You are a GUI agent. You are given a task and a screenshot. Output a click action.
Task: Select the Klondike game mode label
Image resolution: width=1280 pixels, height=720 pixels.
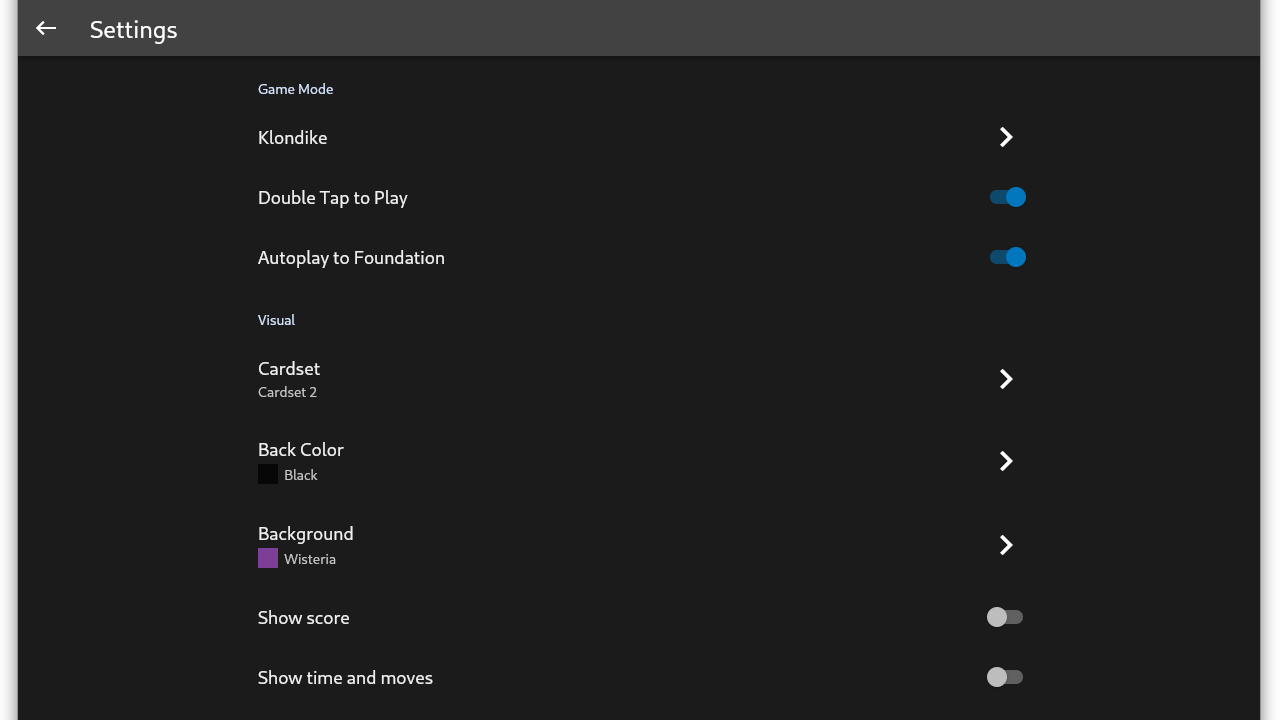click(x=292, y=138)
